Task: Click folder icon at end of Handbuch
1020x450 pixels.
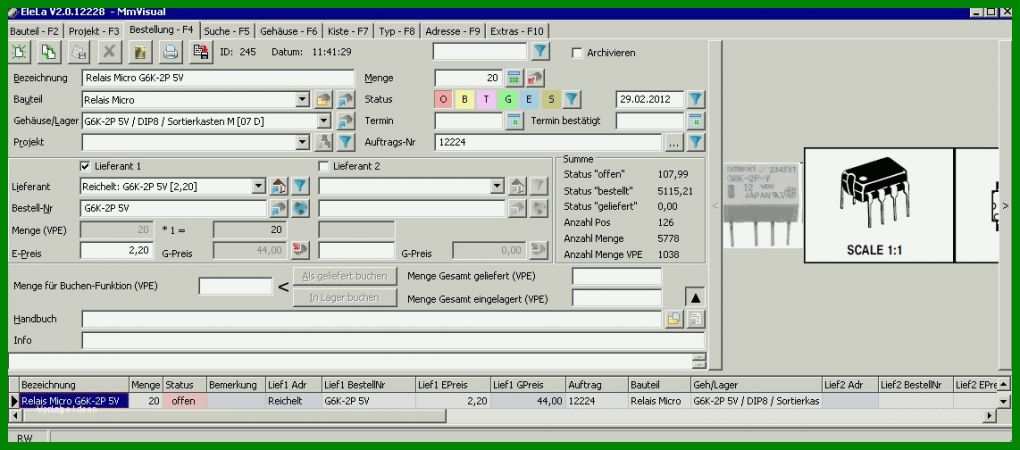Action: point(674,319)
